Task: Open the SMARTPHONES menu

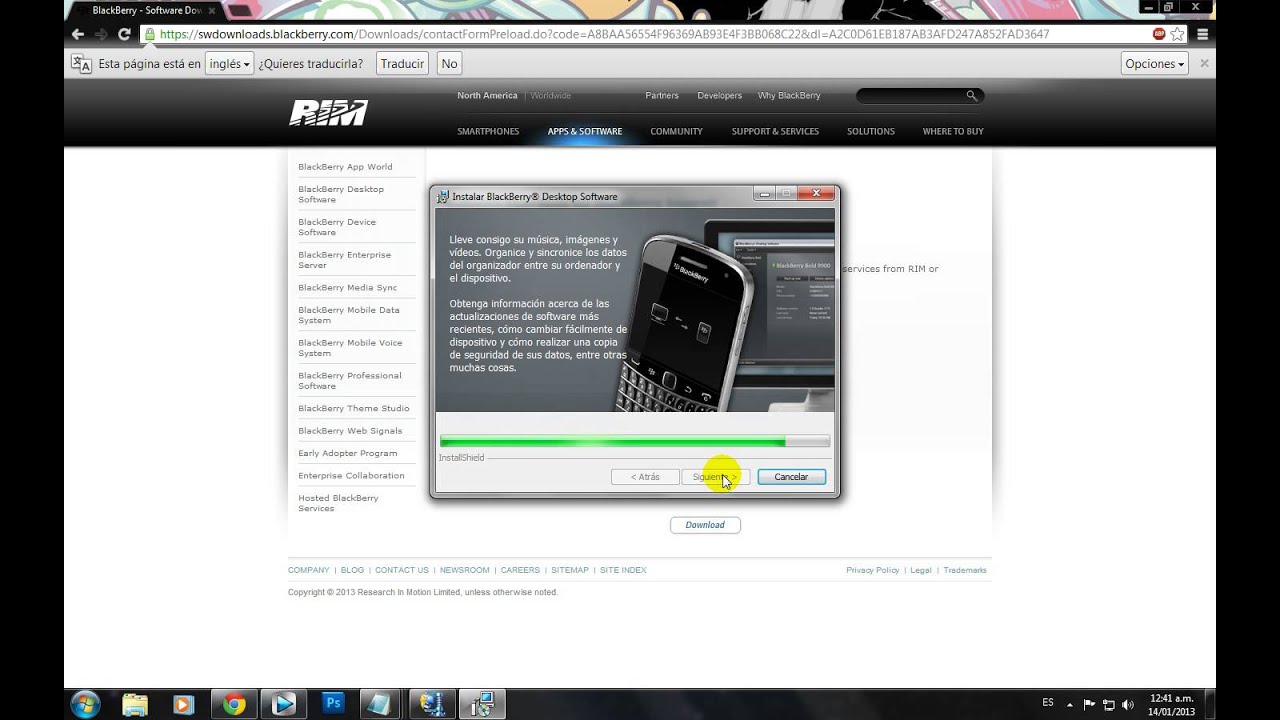Action: point(488,131)
